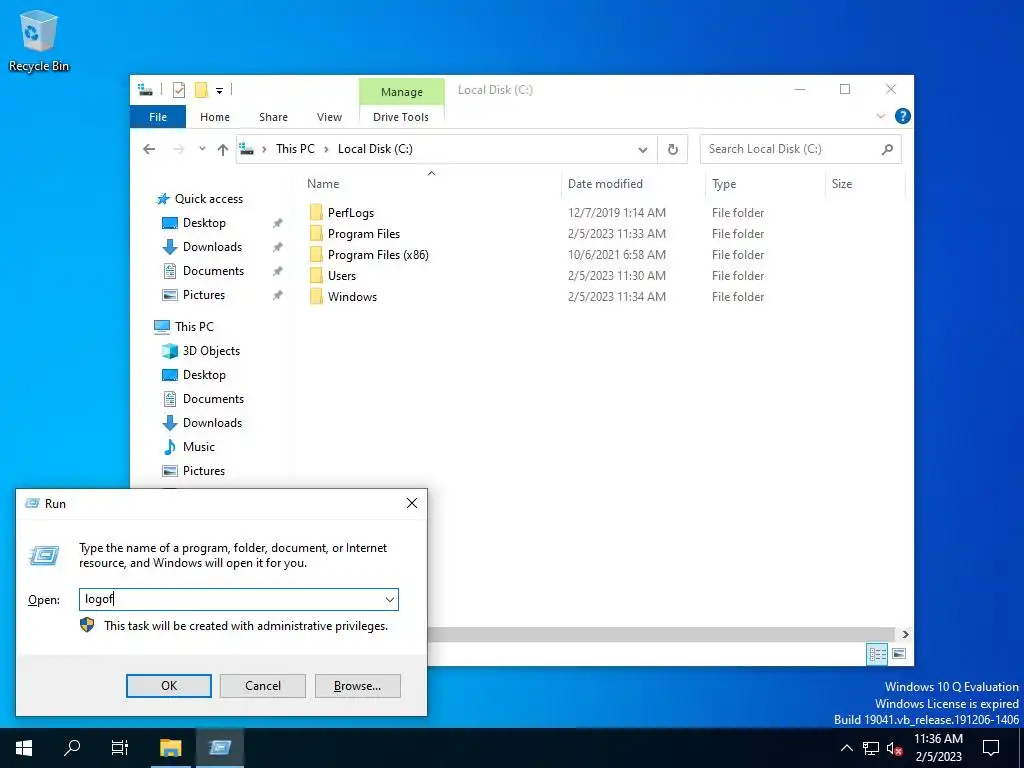The image size is (1024, 768).
Task: Open taskbar Search
Action: click(x=72, y=748)
